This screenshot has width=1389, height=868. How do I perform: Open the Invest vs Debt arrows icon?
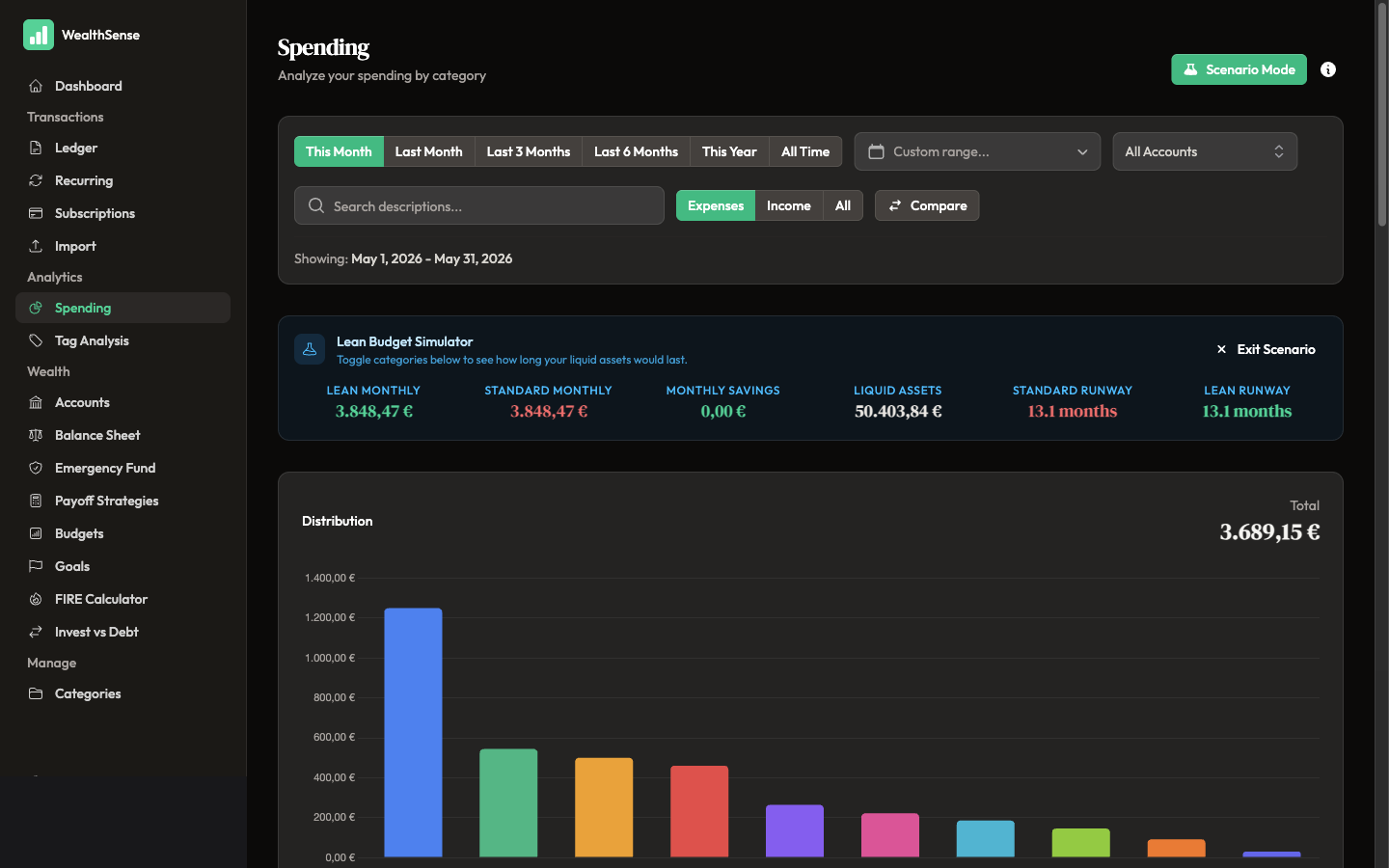pyautogui.click(x=36, y=632)
